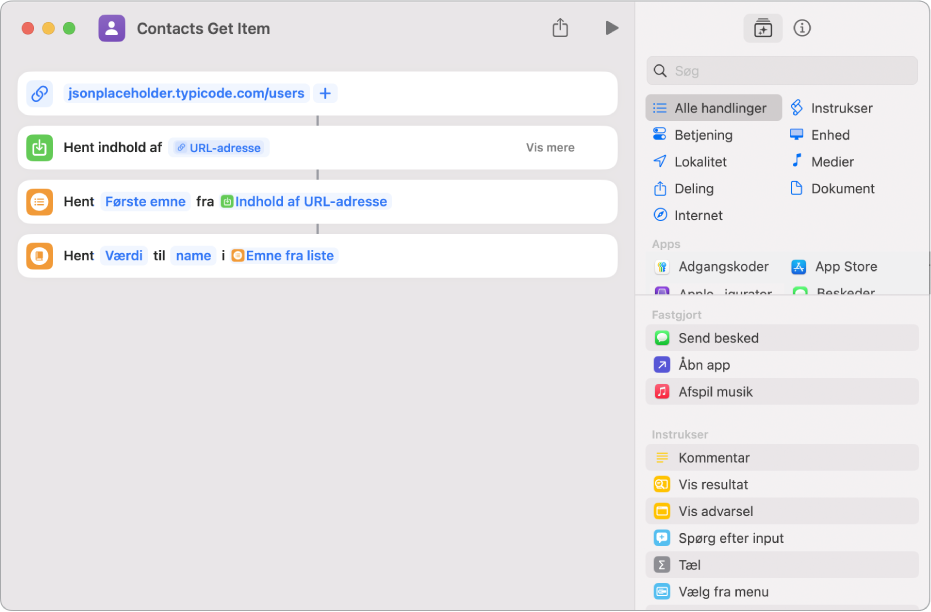
Task: Show the action library panel
Action: (x=762, y=28)
